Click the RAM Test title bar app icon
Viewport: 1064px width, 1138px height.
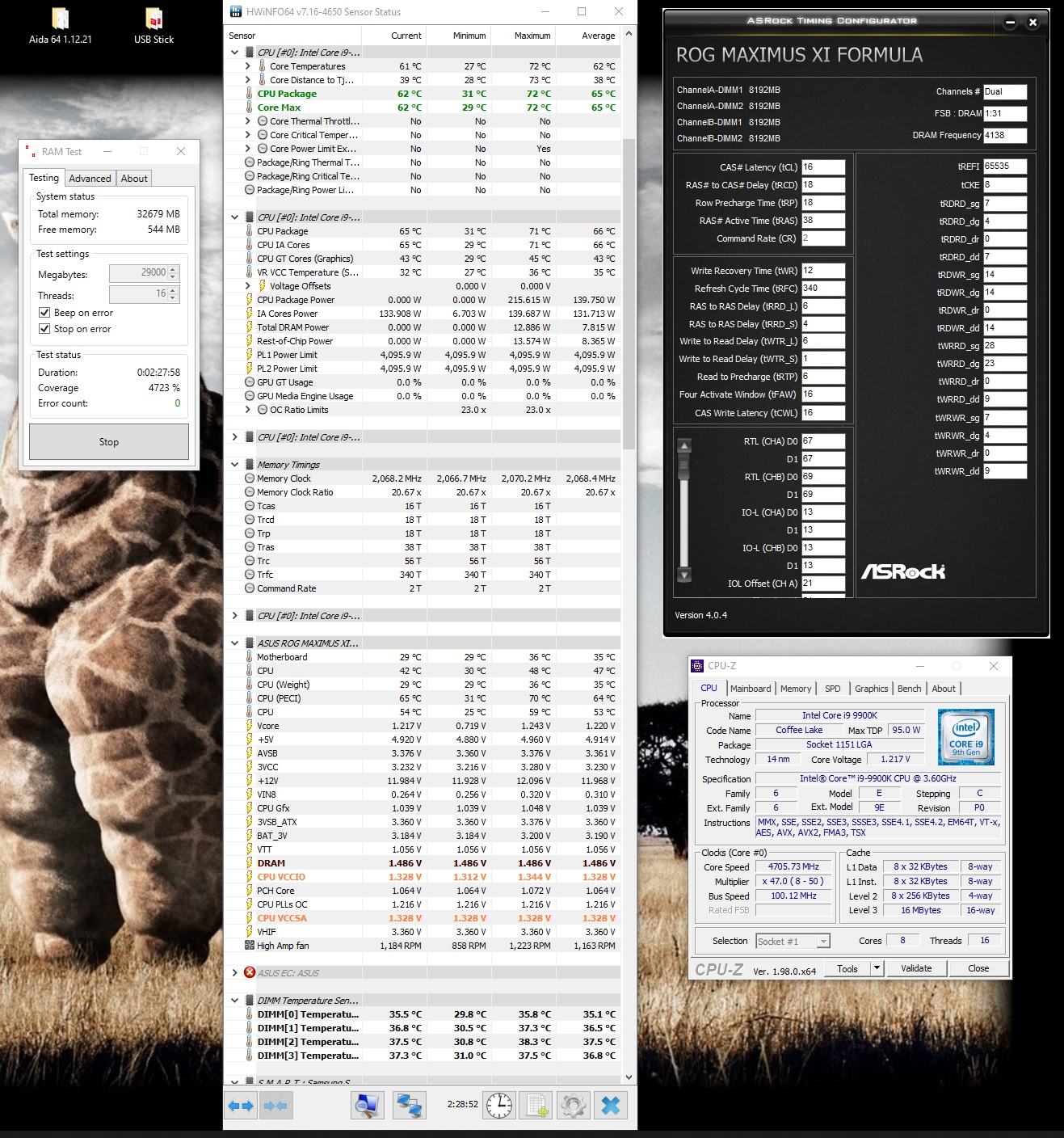(x=30, y=151)
